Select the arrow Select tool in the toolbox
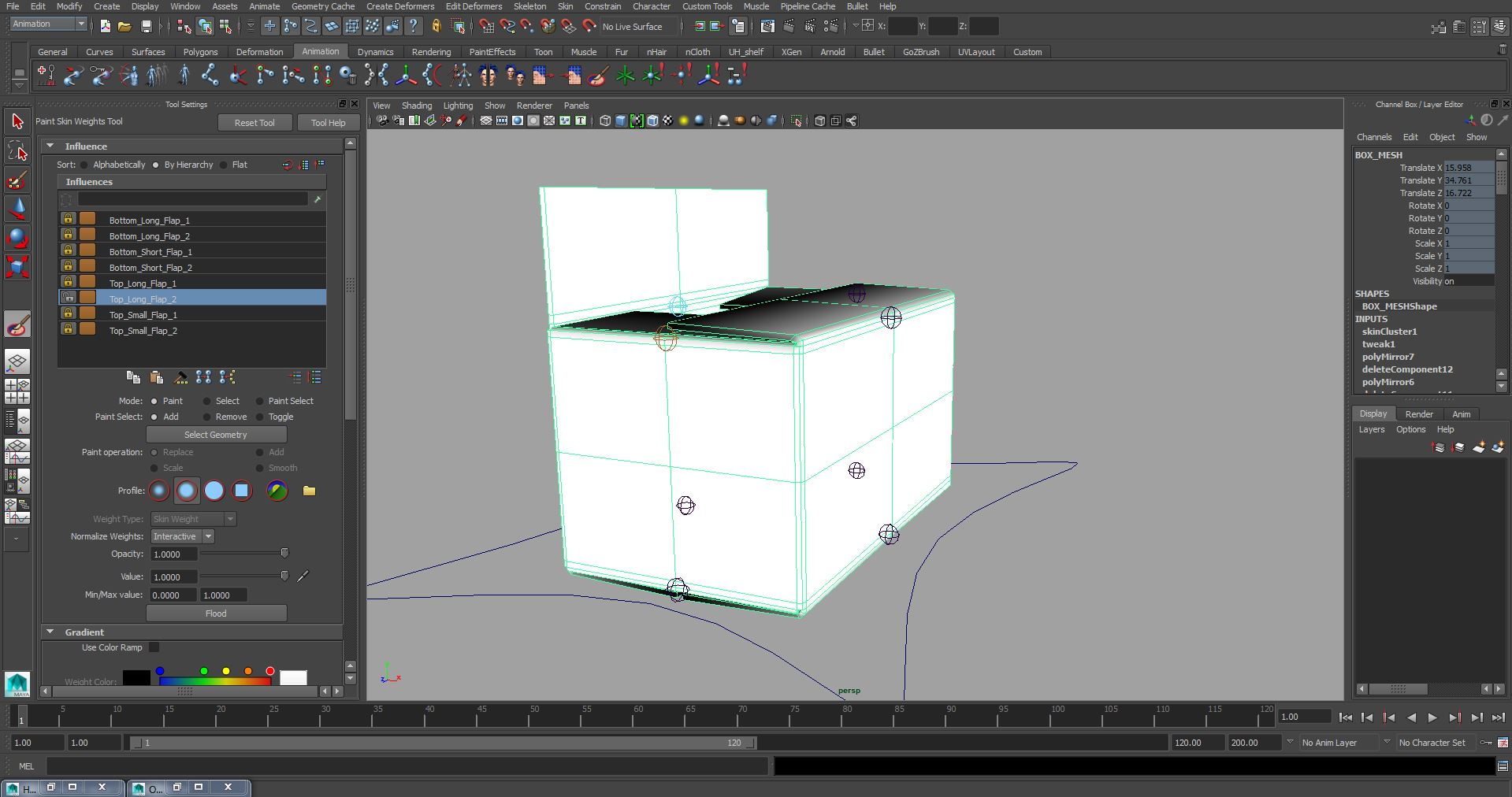1512x797 pixels. click(x=17, y=123)
